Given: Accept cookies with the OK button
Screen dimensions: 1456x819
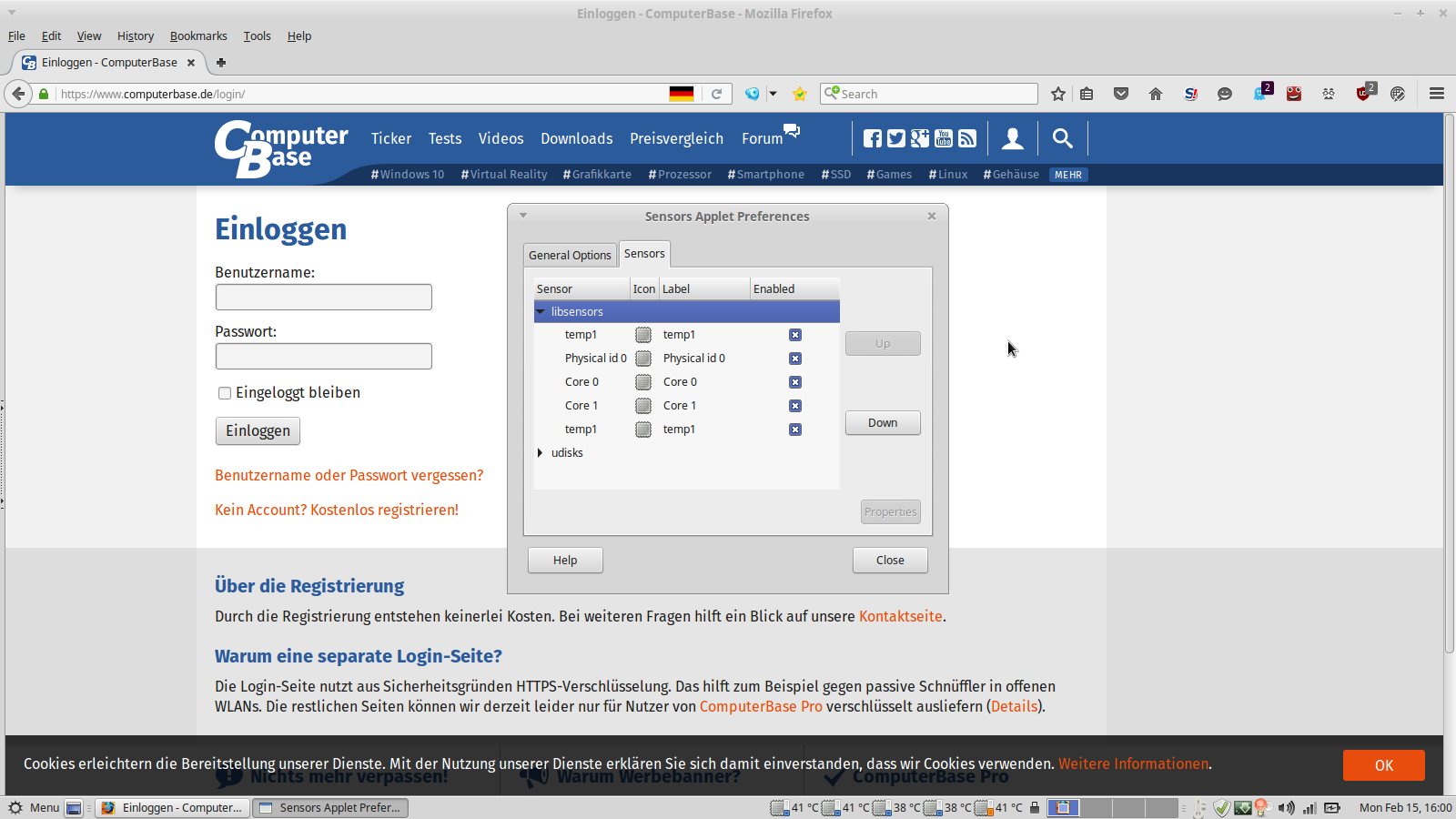Looking at the screenshot, I should (x=1384, y=765).
